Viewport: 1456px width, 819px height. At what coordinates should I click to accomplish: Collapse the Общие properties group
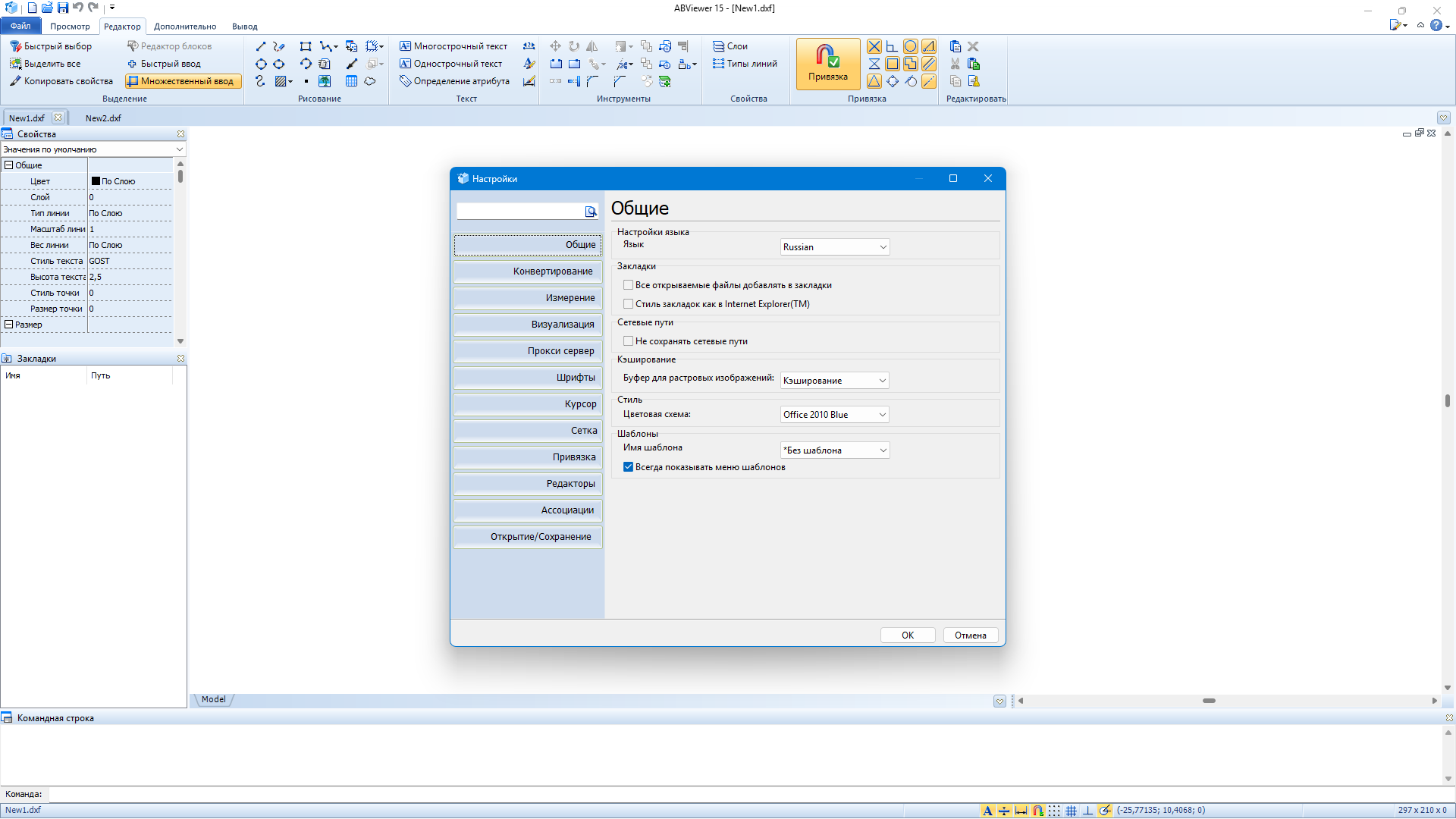coord(9,165)
